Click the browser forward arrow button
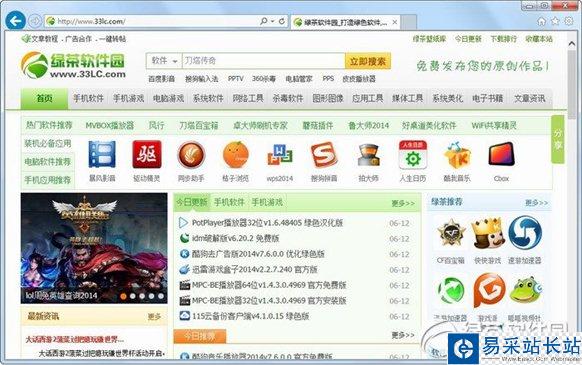 click(35, 21)
